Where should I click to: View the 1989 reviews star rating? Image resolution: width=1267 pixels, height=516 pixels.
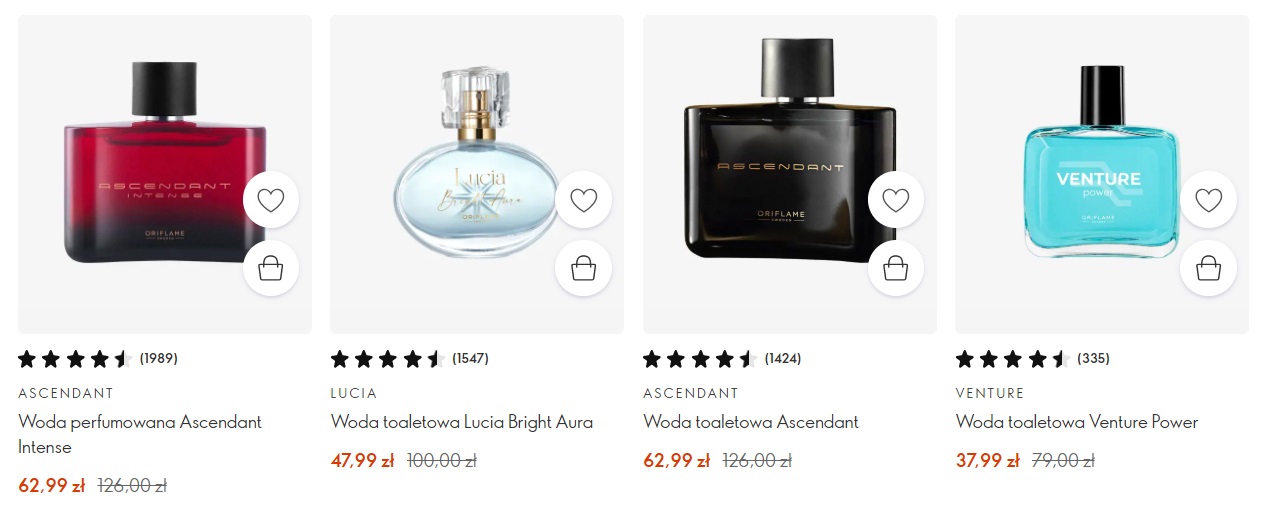[98, 358]
